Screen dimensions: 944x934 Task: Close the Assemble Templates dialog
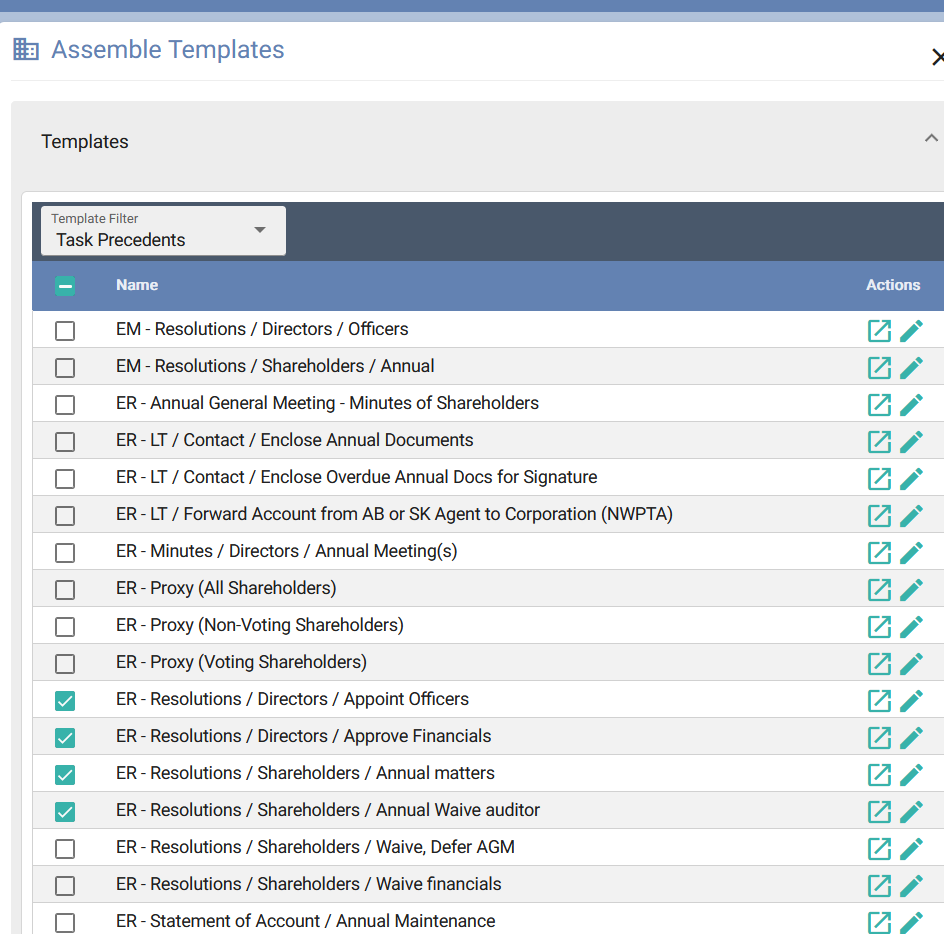point(936,57)
